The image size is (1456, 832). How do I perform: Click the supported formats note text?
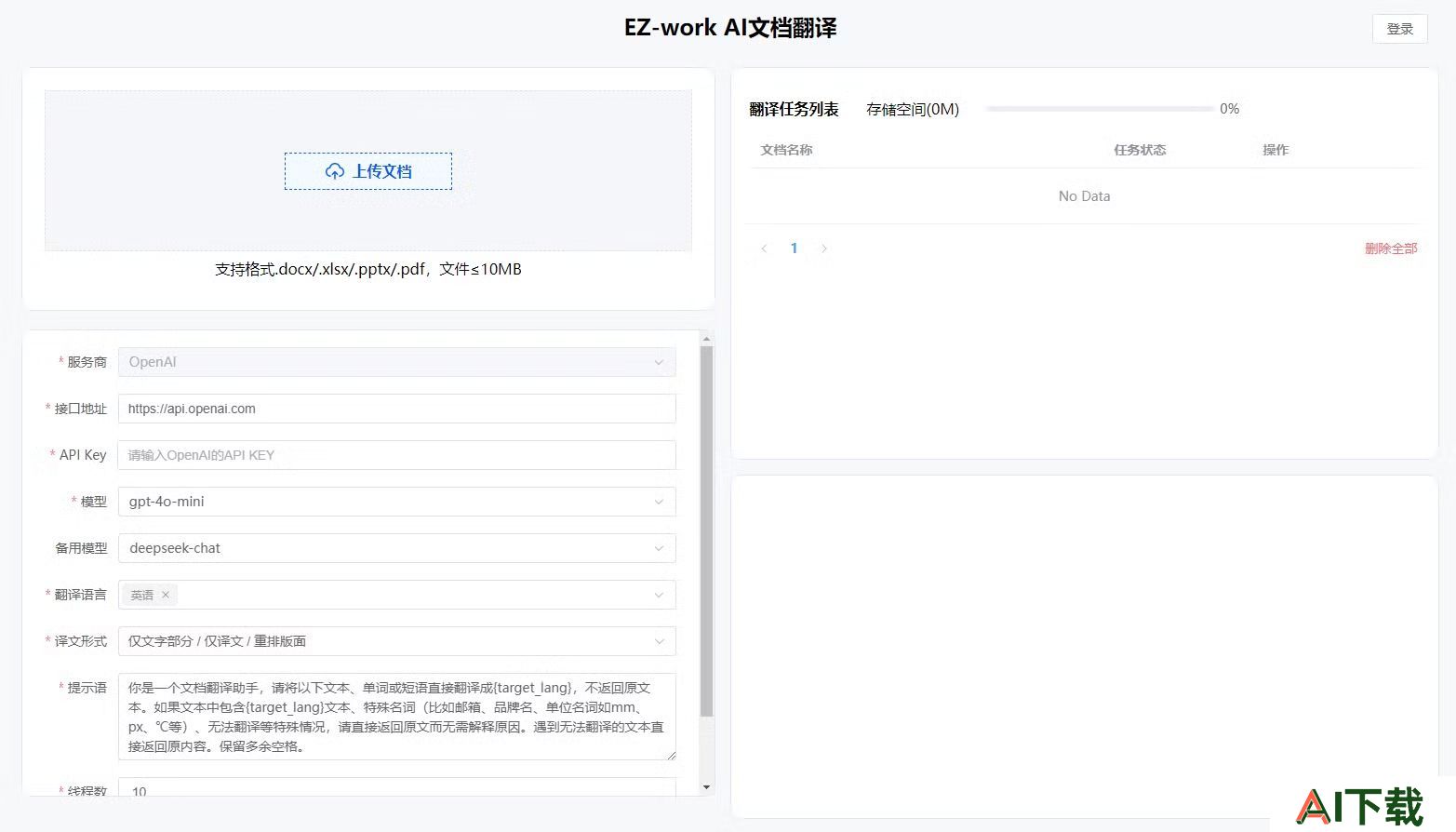coord(368,269)
